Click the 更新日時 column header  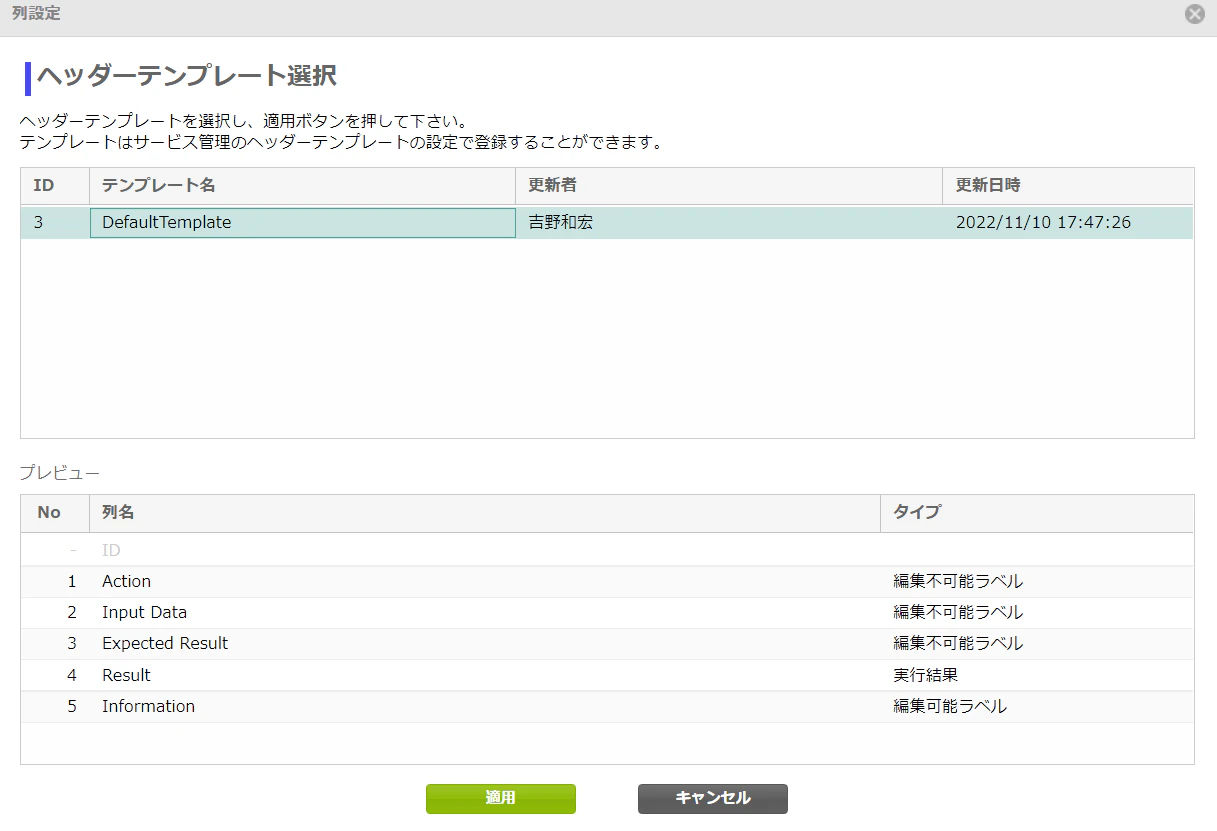pos(1068,186)
